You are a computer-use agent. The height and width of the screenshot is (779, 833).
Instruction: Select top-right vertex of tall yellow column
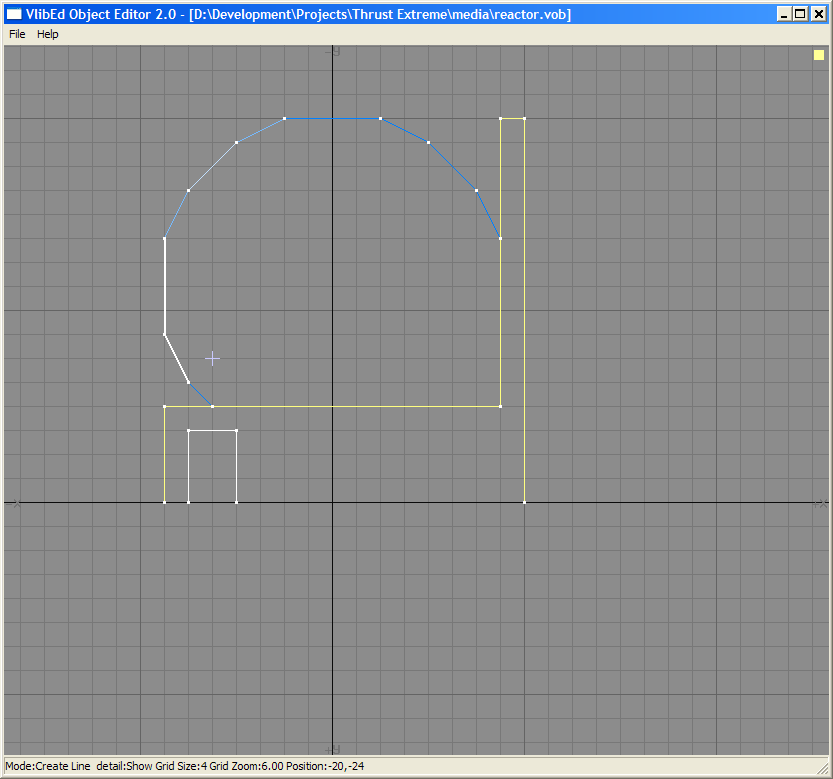click(x=524, y=118)
